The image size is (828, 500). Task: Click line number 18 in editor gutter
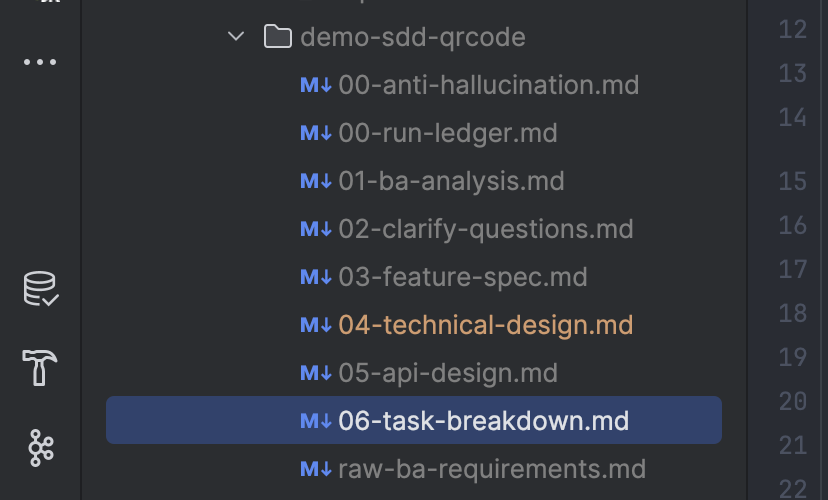click(x=792, y=313)
